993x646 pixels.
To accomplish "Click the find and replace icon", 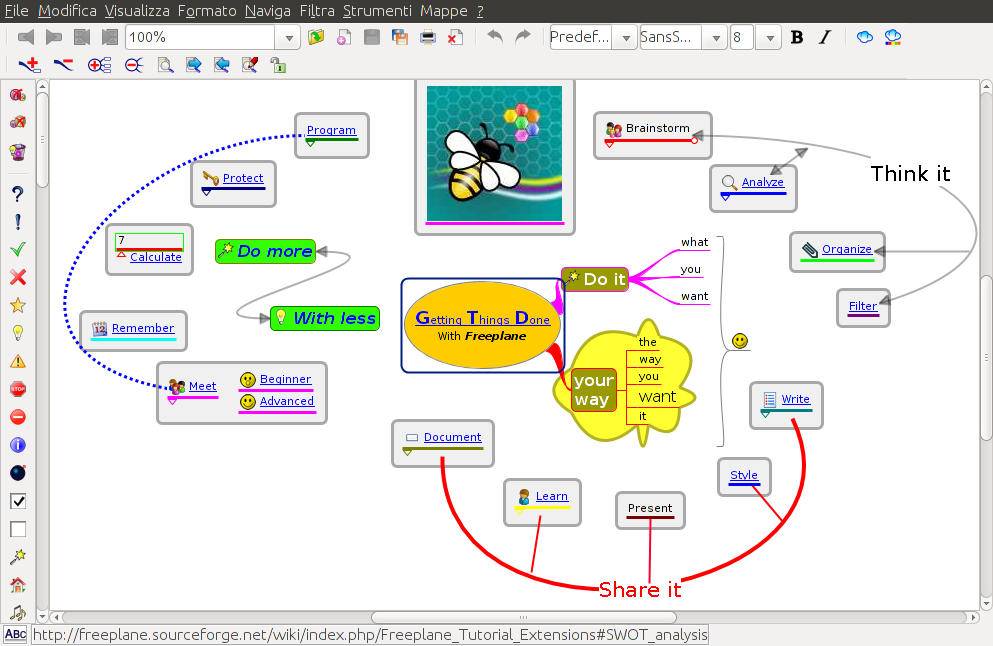I will coord(250,65).
